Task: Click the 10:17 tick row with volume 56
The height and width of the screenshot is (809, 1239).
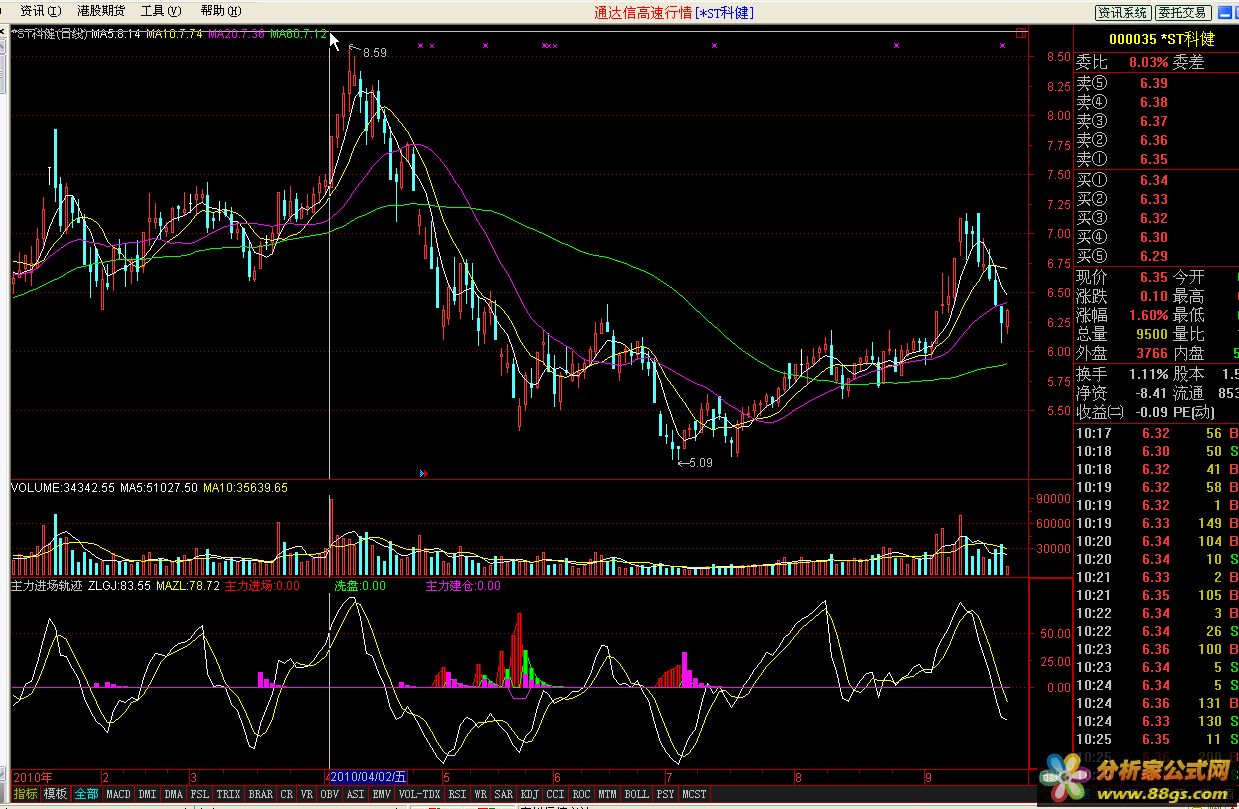Action: (1156, 433)
